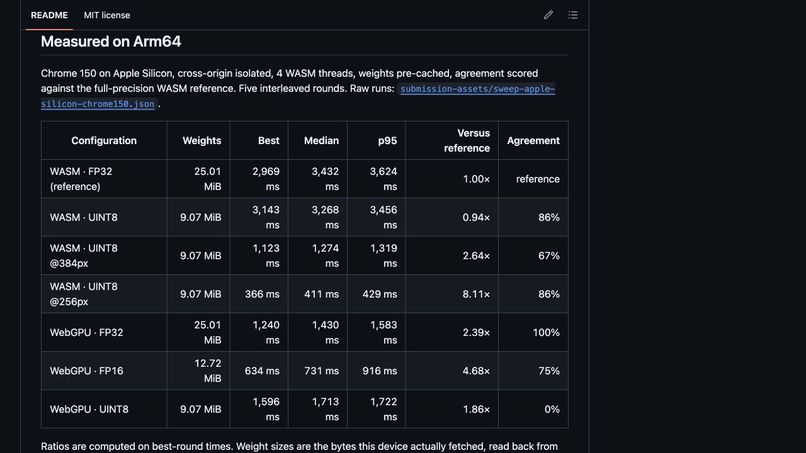Click the '3,143 ms' best cell

259,218
